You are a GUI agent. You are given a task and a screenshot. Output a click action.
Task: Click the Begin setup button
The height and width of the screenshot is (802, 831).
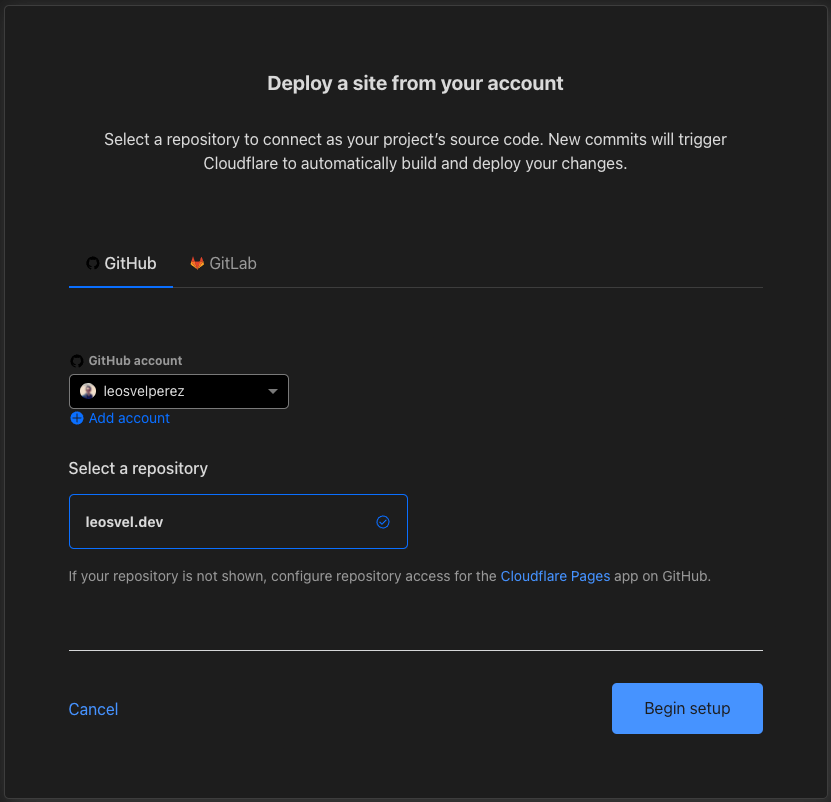coord(687,708)
